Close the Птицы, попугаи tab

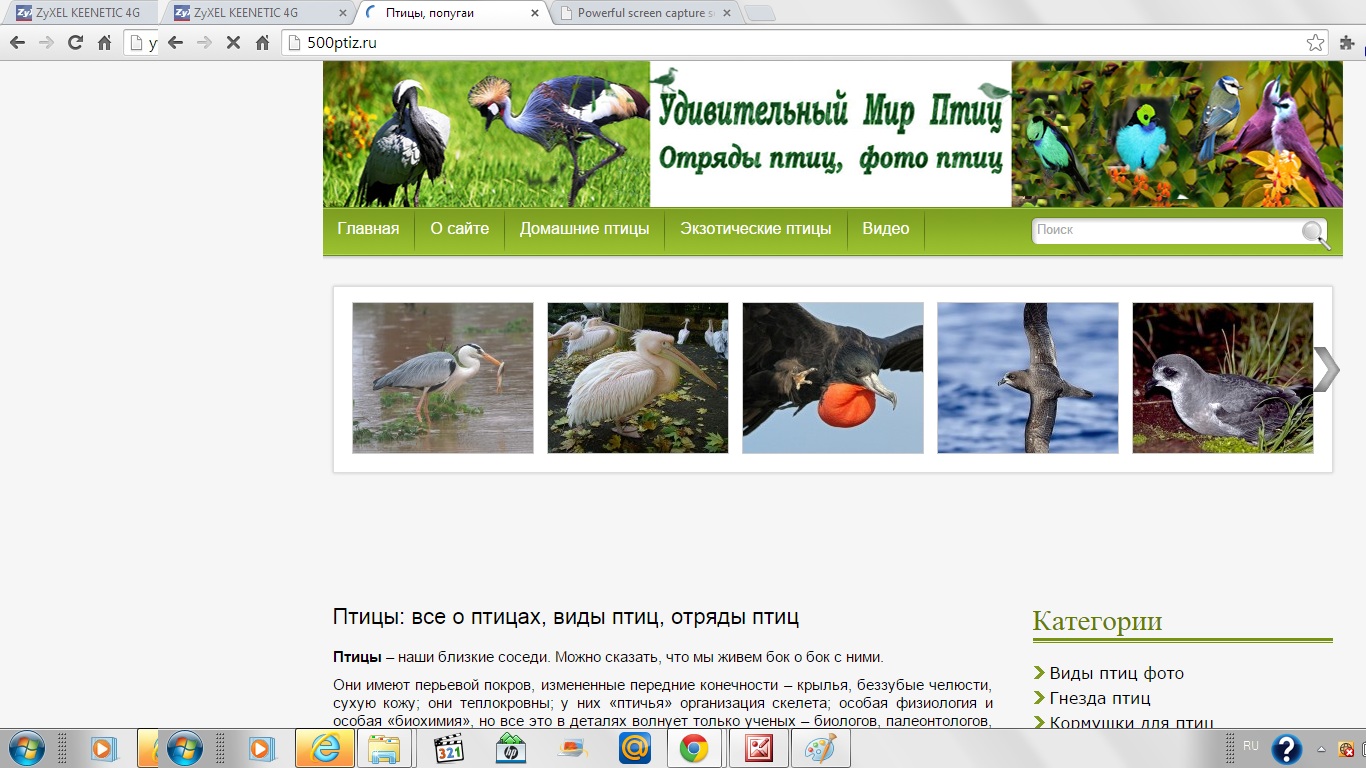[x=535, y=13]
